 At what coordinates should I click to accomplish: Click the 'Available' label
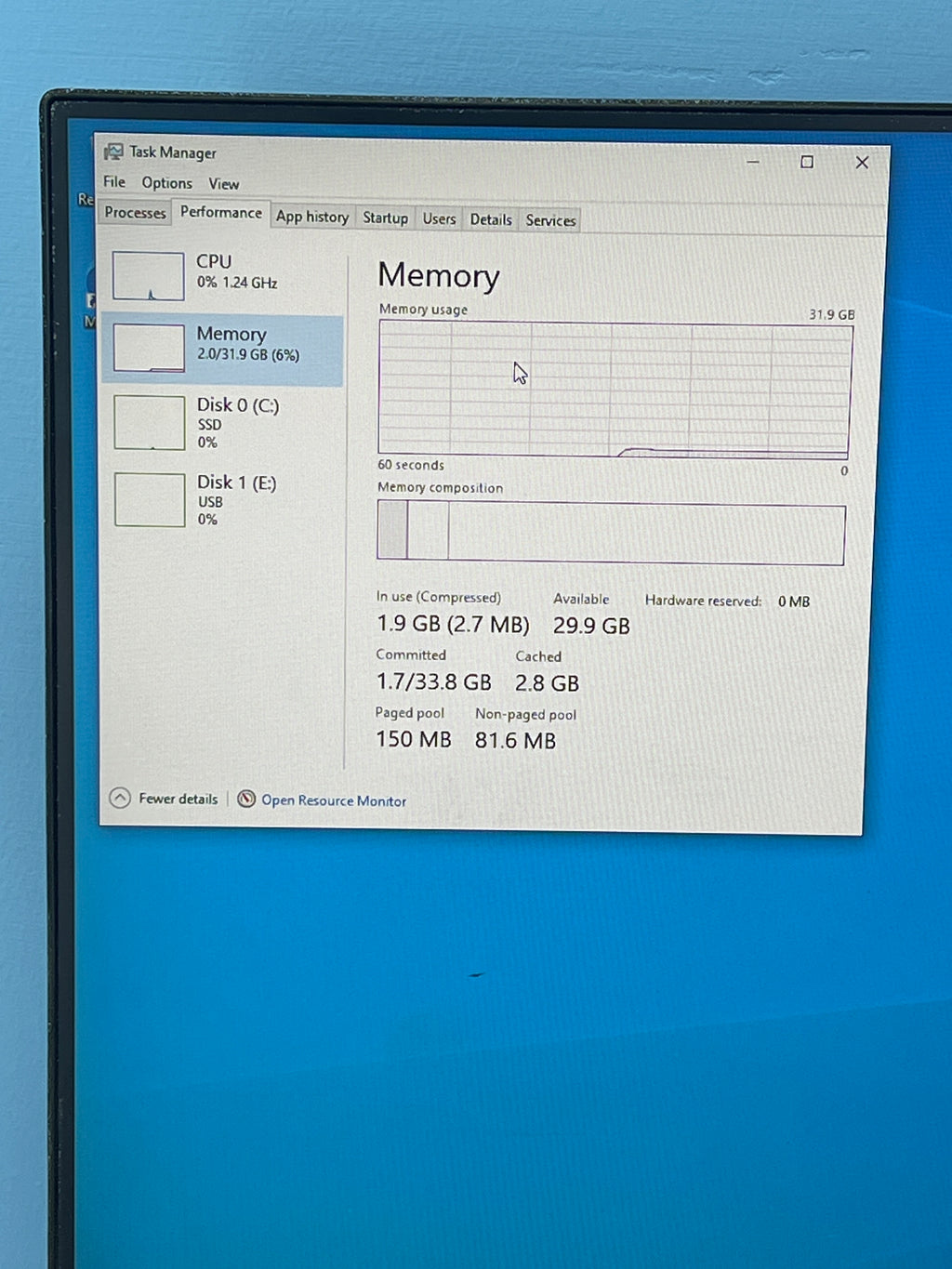[x=581, y=599]
